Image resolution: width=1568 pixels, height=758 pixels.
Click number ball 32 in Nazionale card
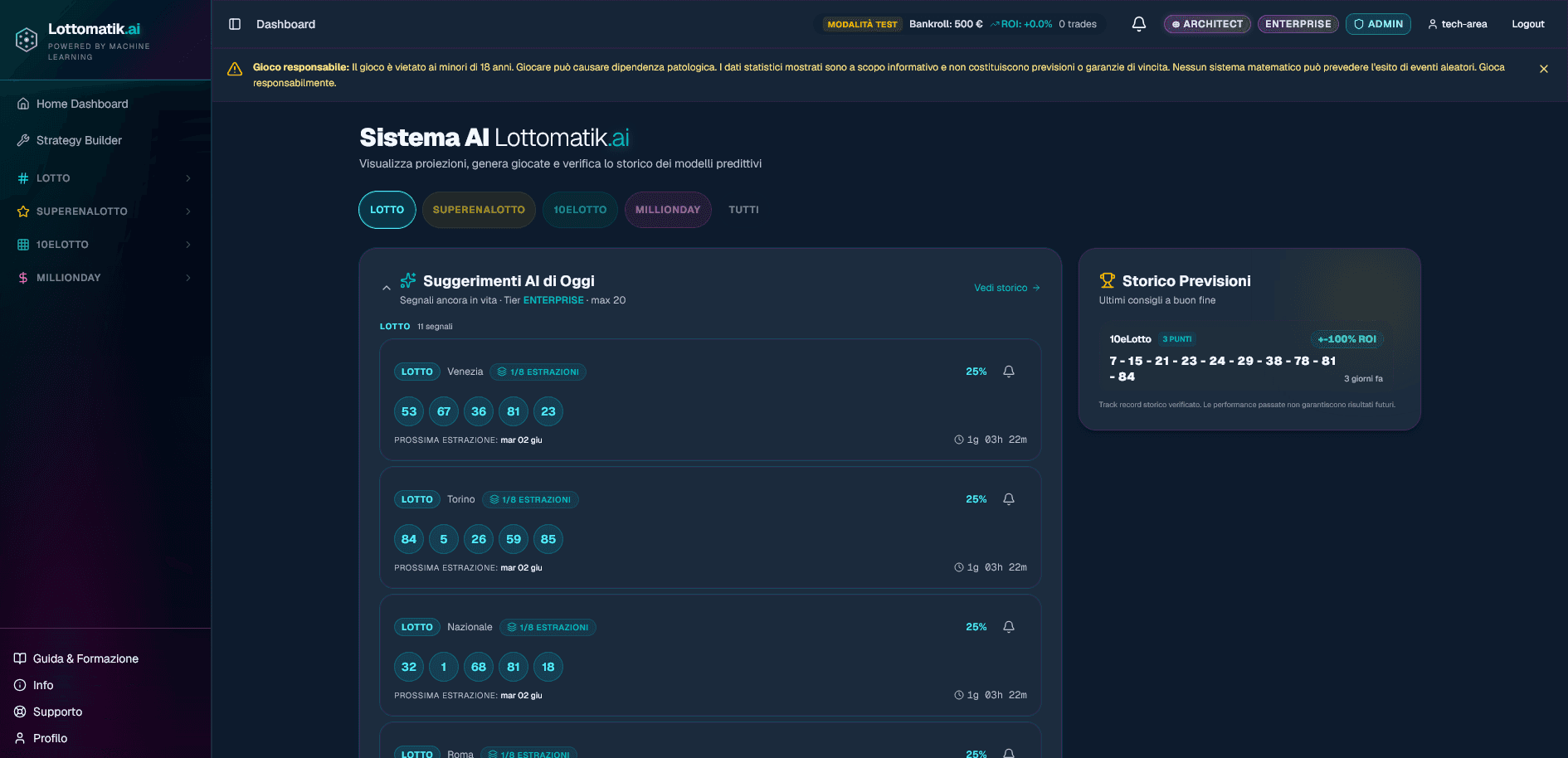(x=409, y=667)
